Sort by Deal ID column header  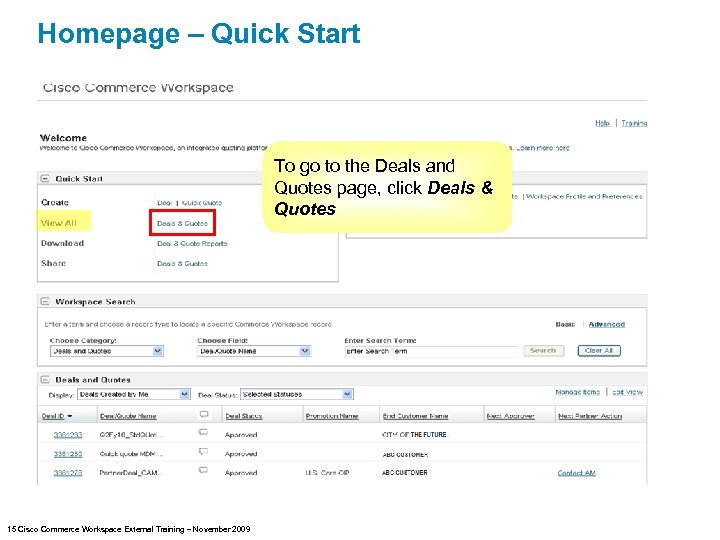click(53, 416)
